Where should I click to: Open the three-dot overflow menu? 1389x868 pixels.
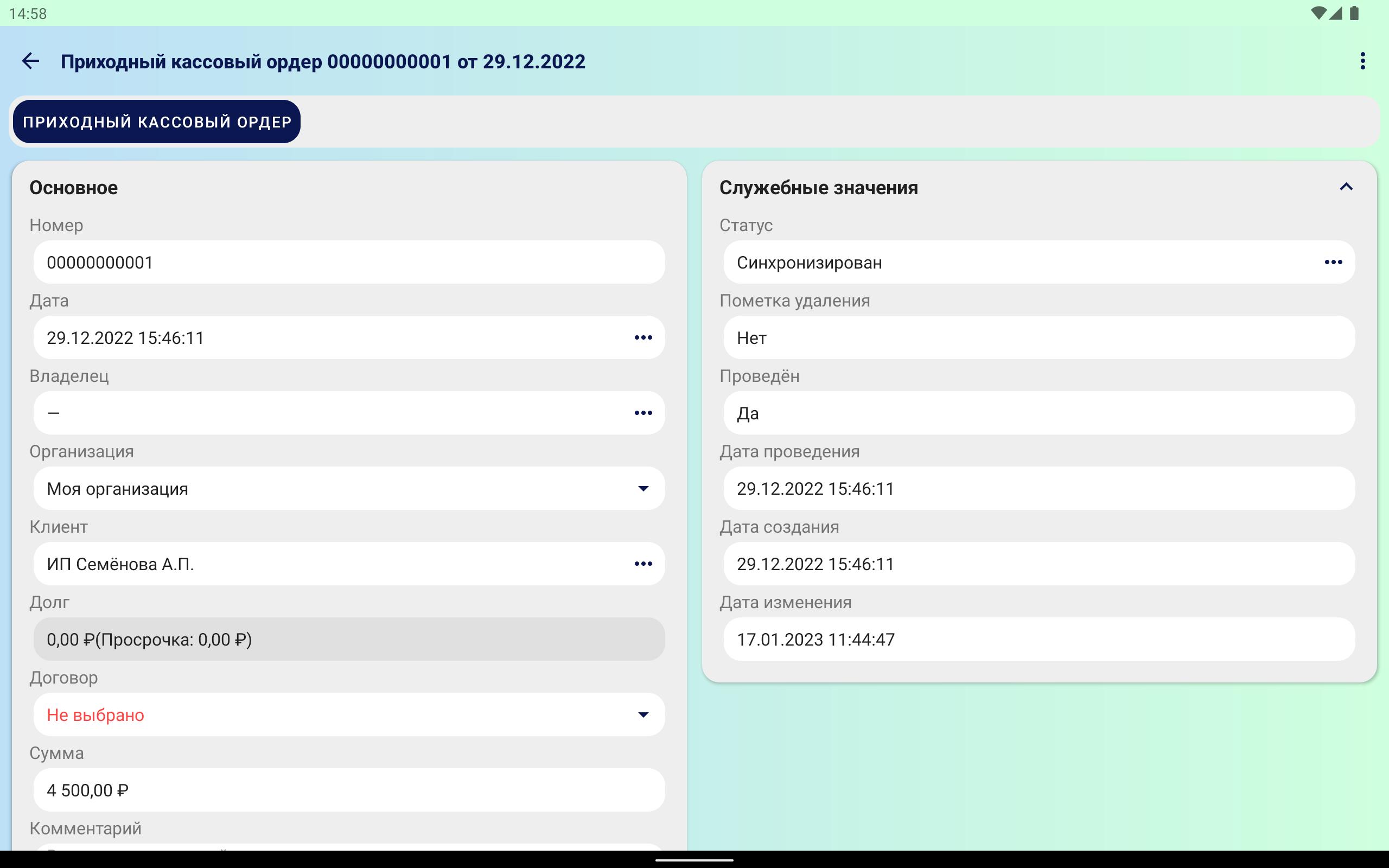[1362, 61]
